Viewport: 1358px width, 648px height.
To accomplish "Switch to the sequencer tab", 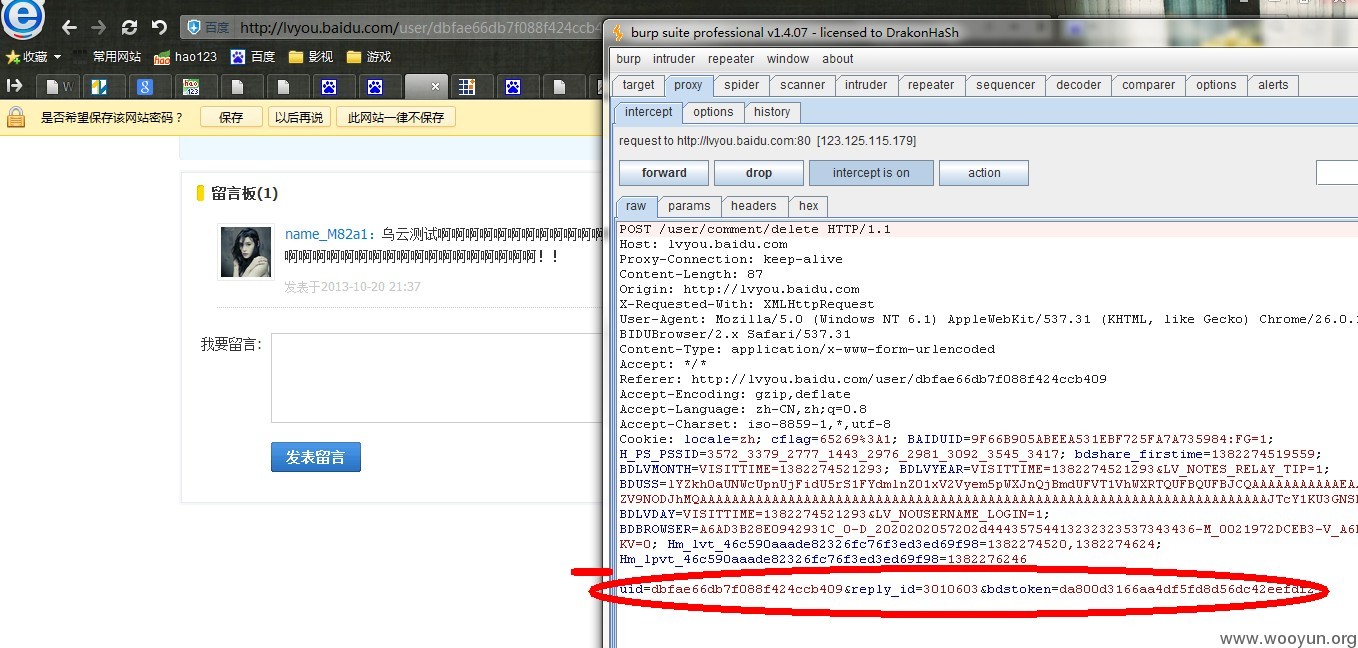I will [x=1006, y=85].
